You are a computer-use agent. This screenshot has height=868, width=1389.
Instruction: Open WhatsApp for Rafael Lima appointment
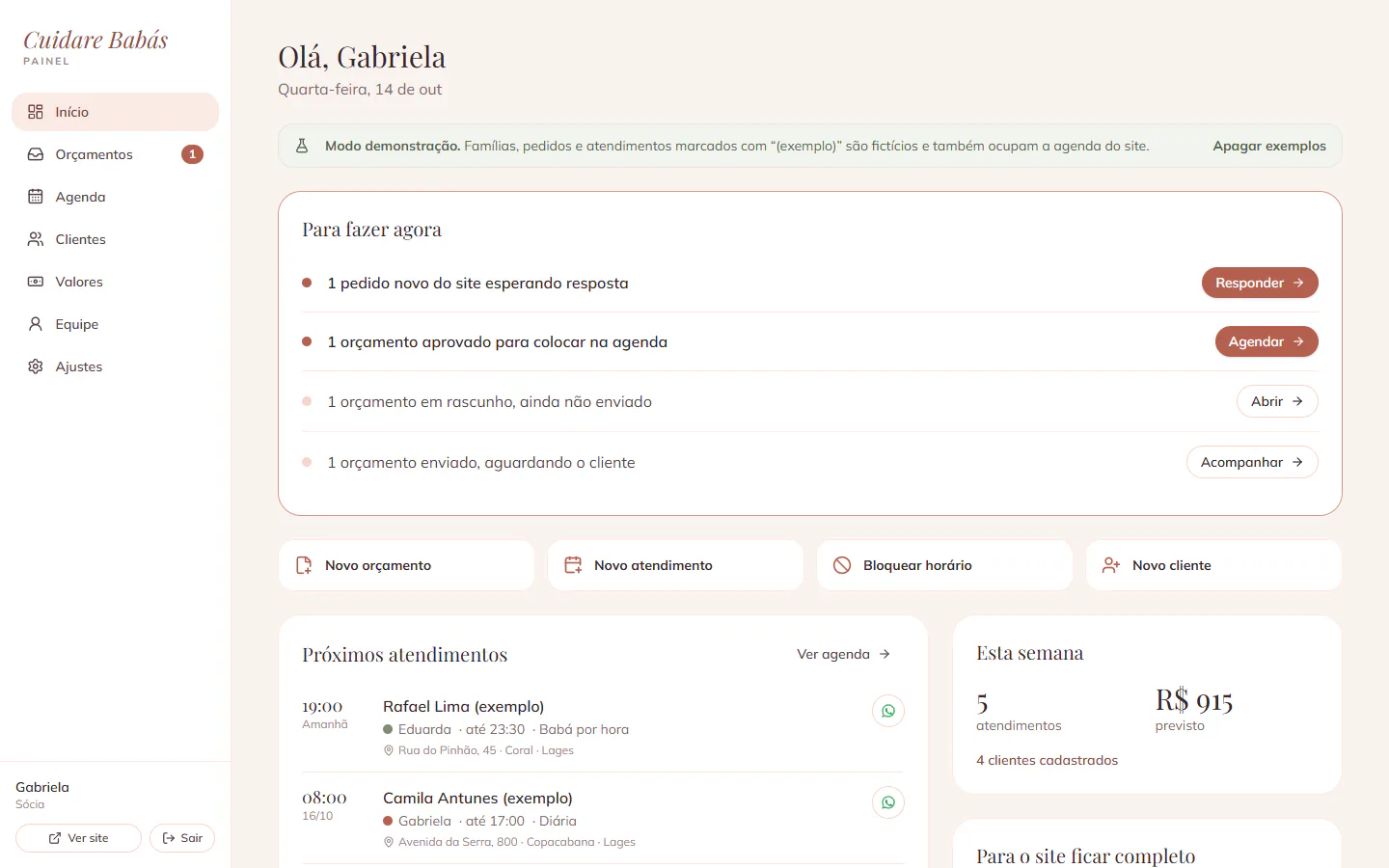tap(888, 711)
